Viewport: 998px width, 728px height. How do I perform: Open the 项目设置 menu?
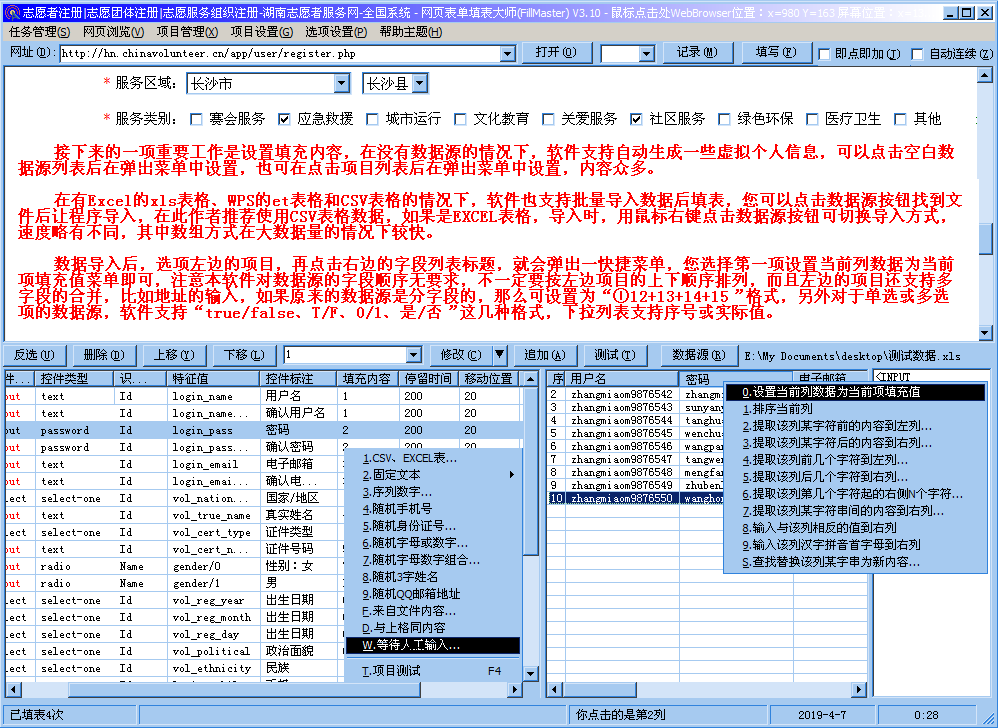coord(262,32)
